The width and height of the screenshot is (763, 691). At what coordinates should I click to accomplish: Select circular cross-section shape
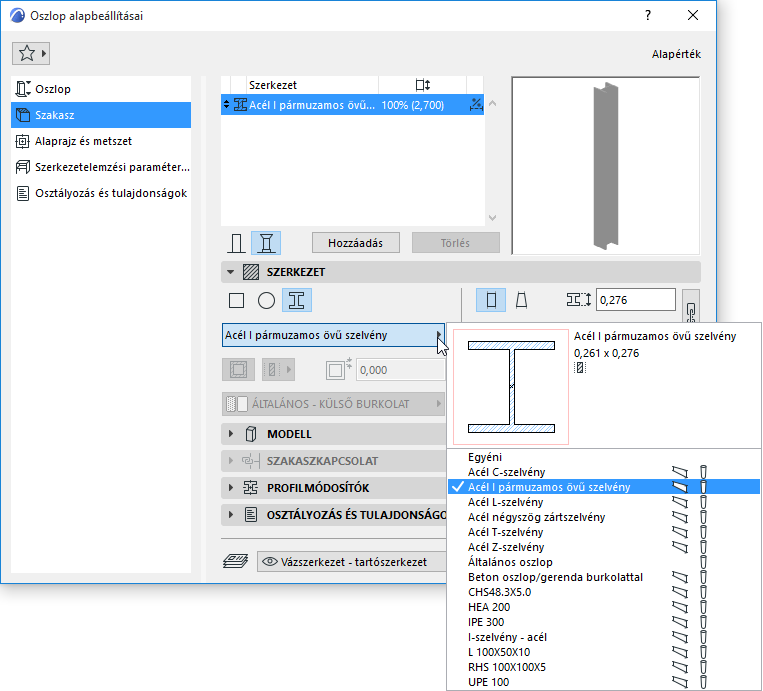click(266, 300)
